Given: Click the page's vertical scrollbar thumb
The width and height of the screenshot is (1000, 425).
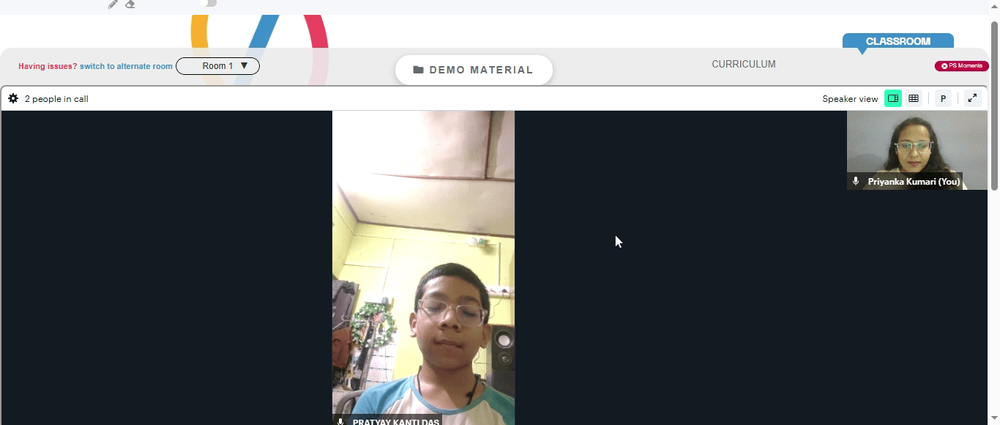Looking at the screenshot, I should 994,105.
